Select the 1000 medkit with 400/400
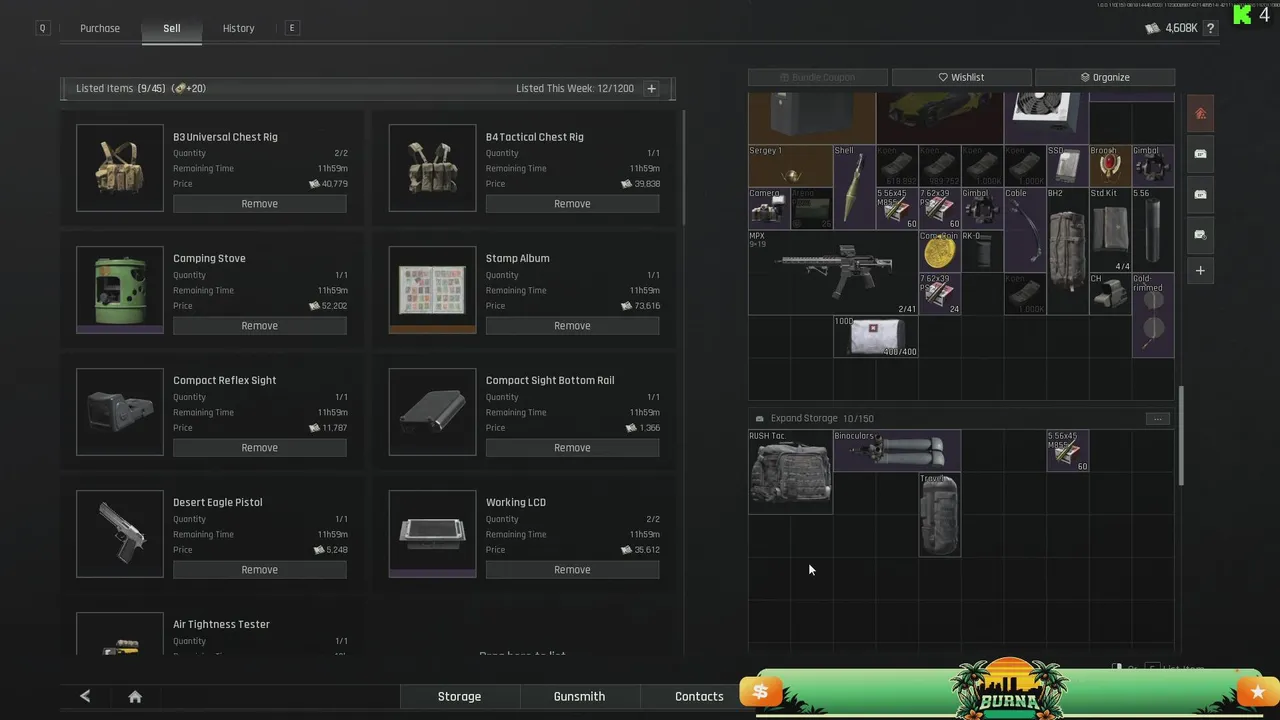Viewport: 1280px width, 720px height. (x=875, y=337)
